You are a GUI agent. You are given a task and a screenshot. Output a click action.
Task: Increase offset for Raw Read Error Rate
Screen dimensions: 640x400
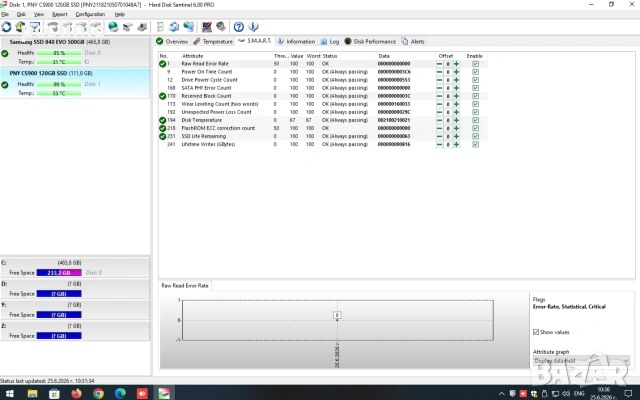point(456,64)
